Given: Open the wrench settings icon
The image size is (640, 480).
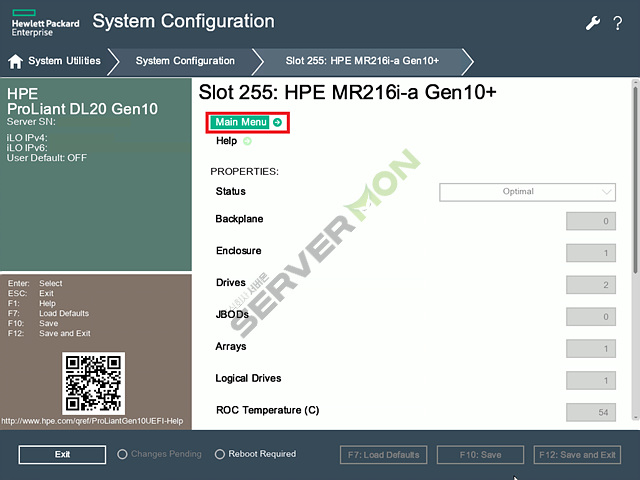Looking at the screenshot, I should [593, 23].
